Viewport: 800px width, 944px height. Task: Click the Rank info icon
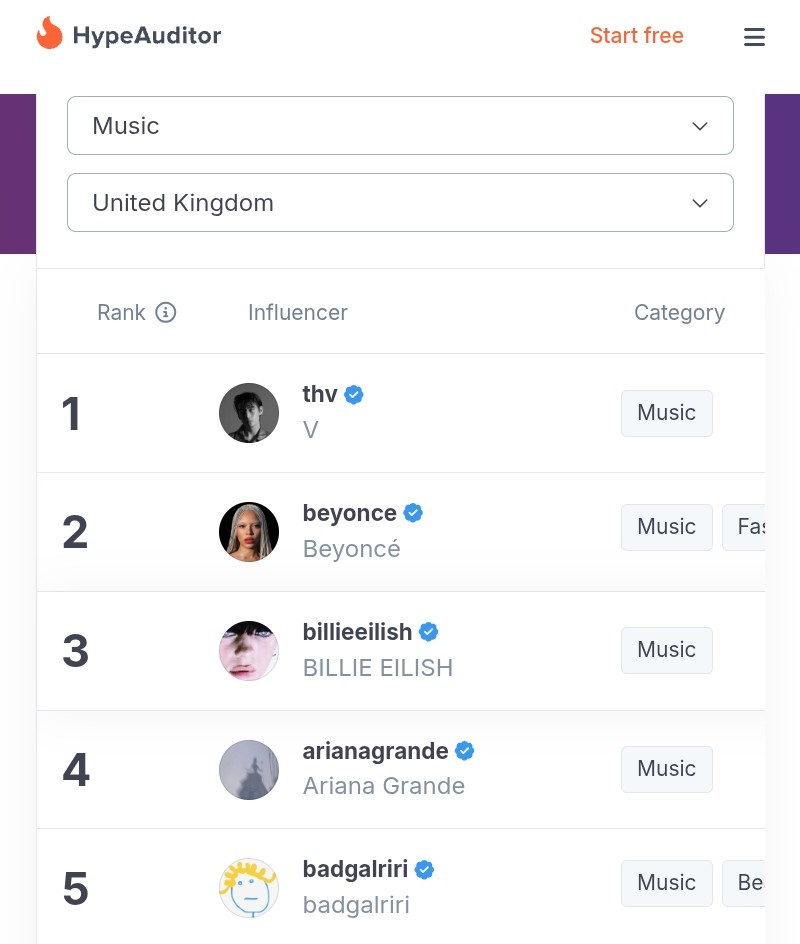(x=166, y=312)
